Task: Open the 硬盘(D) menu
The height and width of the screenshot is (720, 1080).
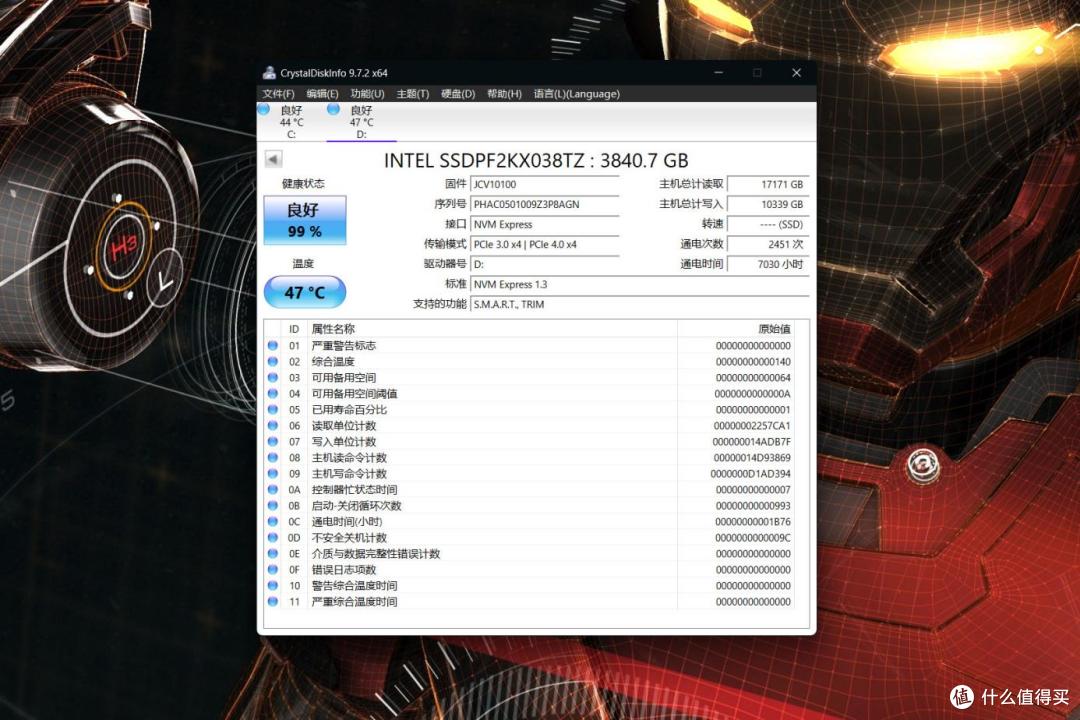Action: [x=458, y=94]
